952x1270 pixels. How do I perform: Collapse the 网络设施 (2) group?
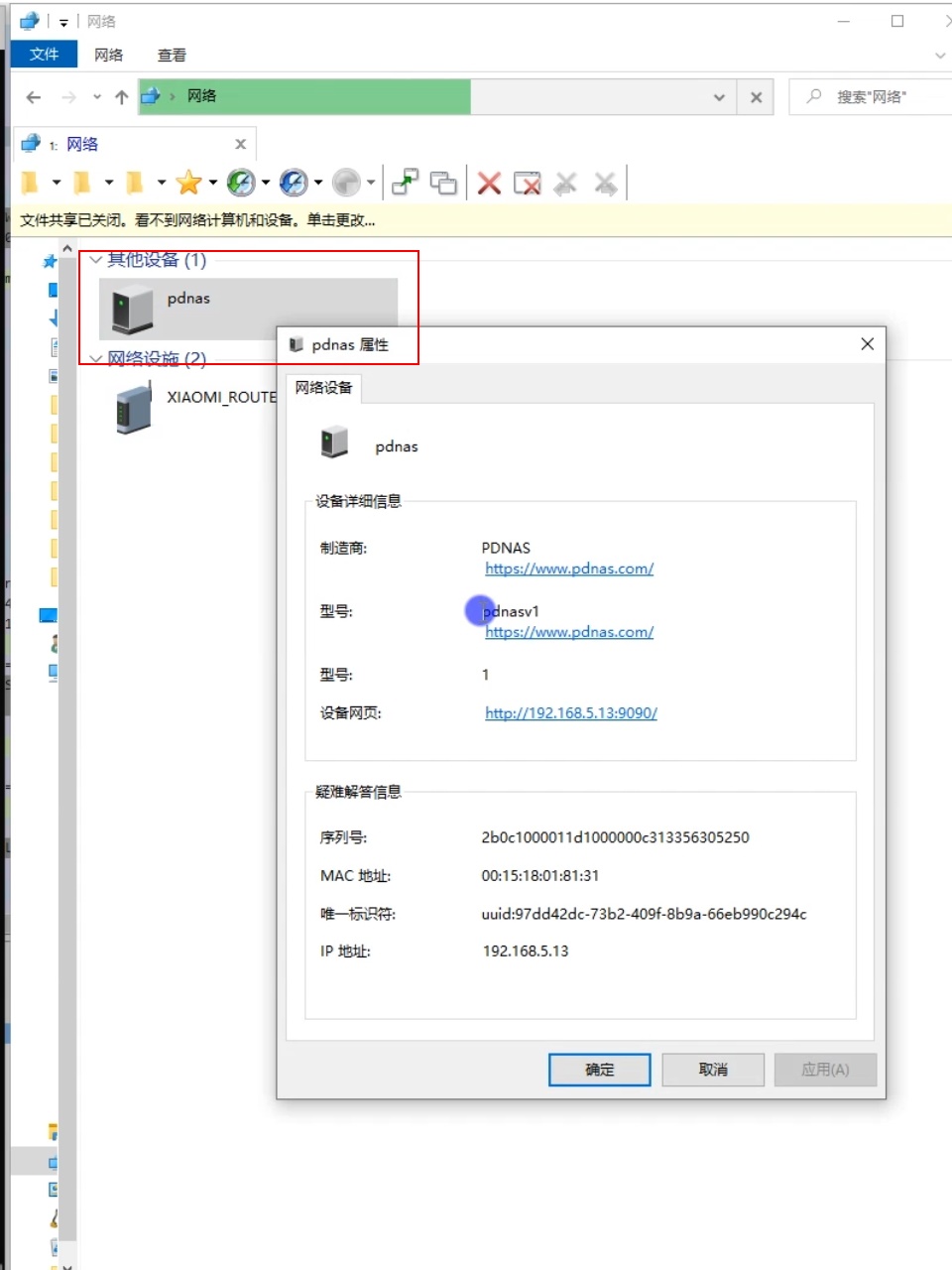click(x=96, y=358)
